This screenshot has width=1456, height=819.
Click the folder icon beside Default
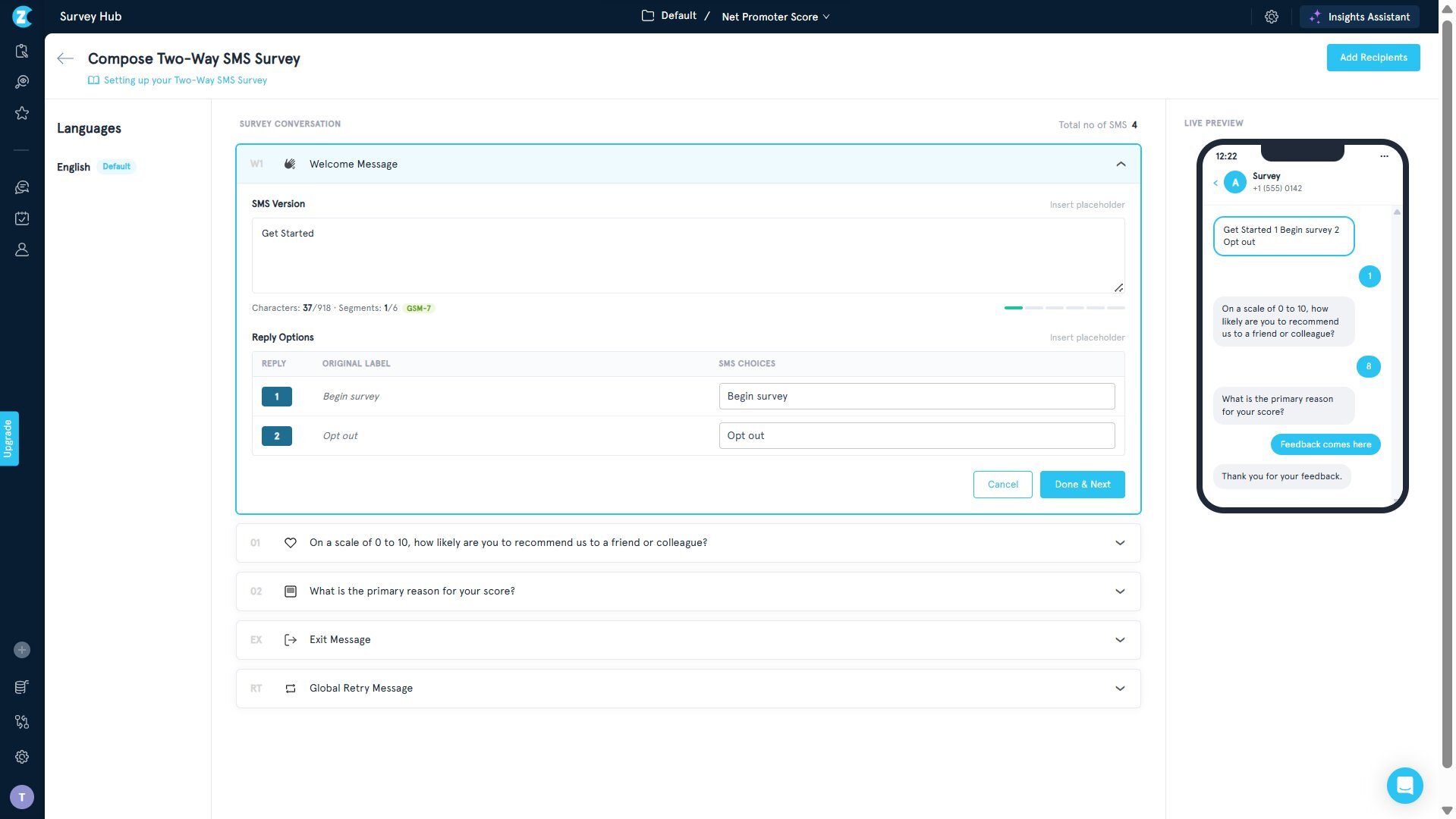648,16
